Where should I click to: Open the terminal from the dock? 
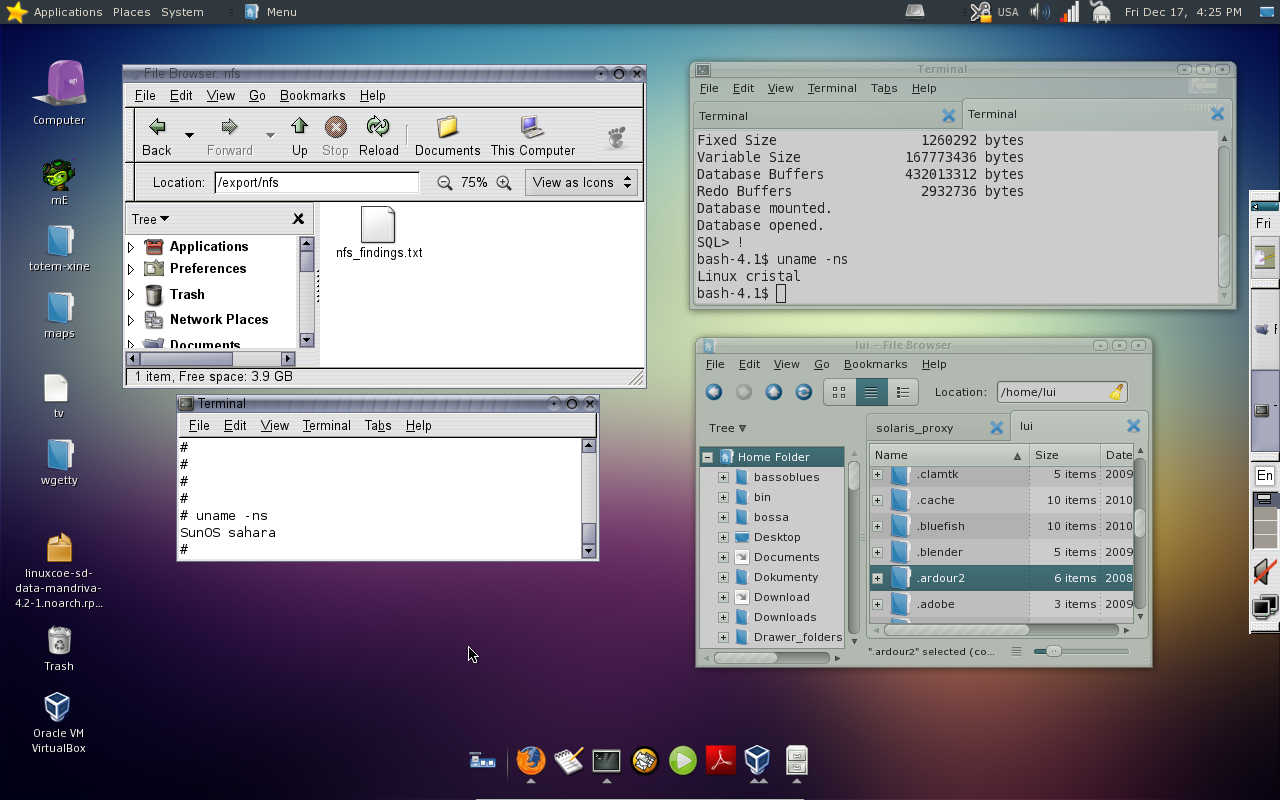click(606, 761)
